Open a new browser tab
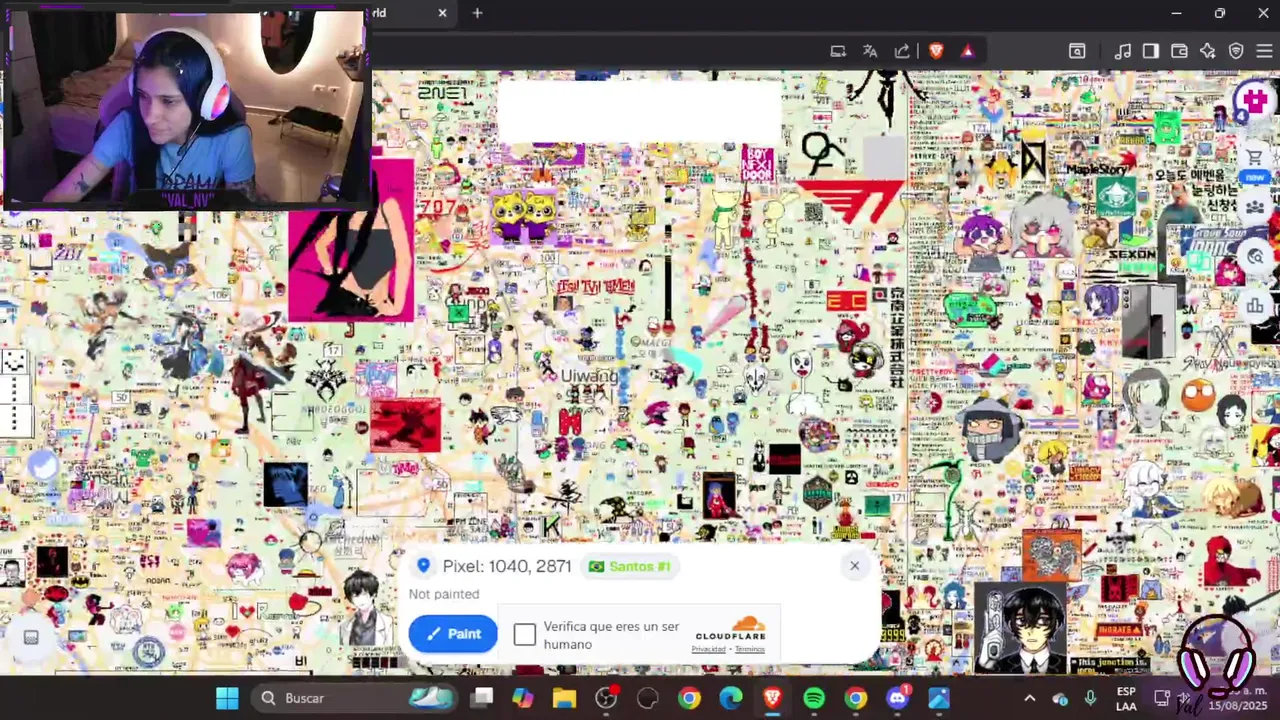Image resolution: width=1280 pixels, height=720 pixels. coord(477,13)
